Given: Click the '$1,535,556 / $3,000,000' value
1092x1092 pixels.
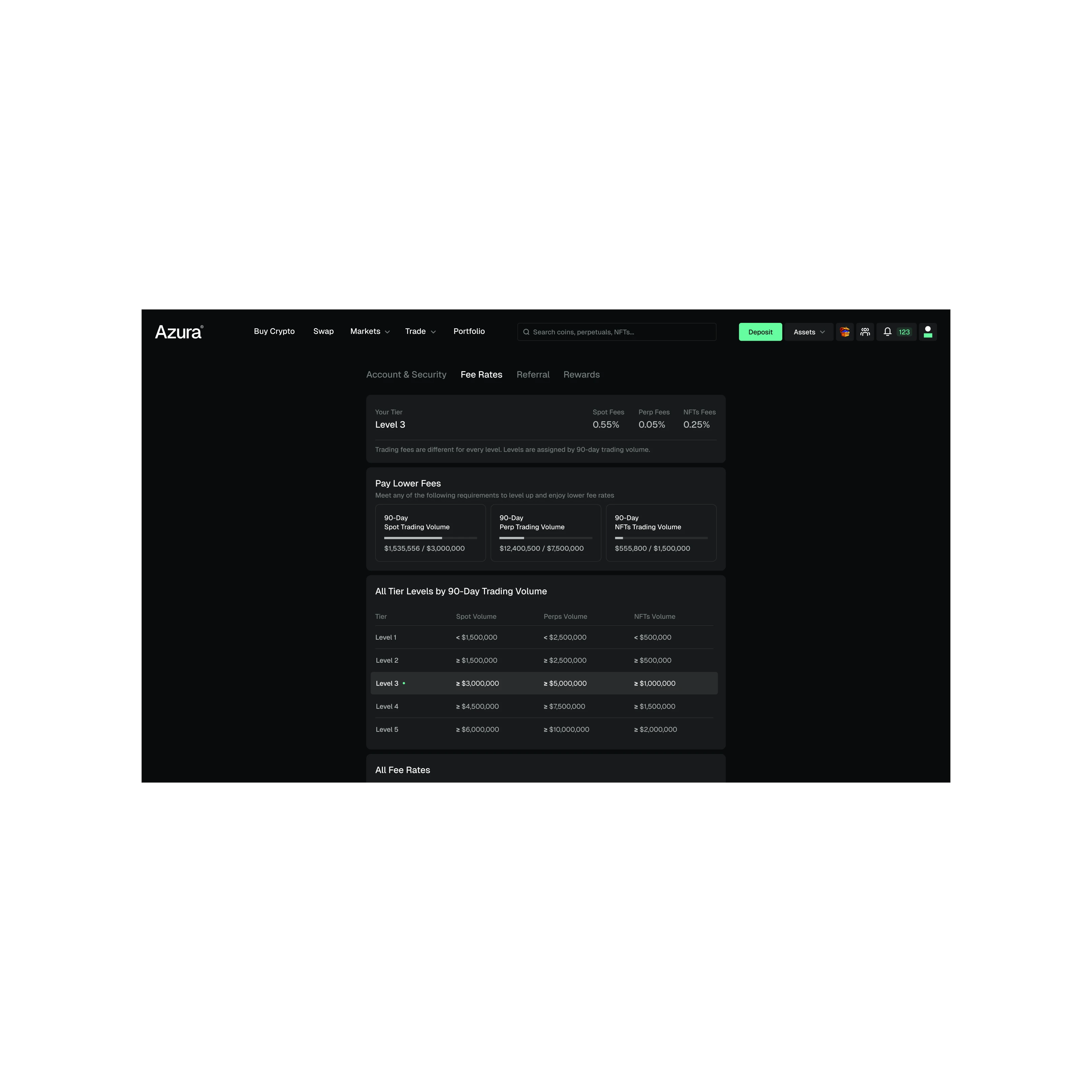Looking at the screenshot, I should pyautogui.click(x=424, y=548).
